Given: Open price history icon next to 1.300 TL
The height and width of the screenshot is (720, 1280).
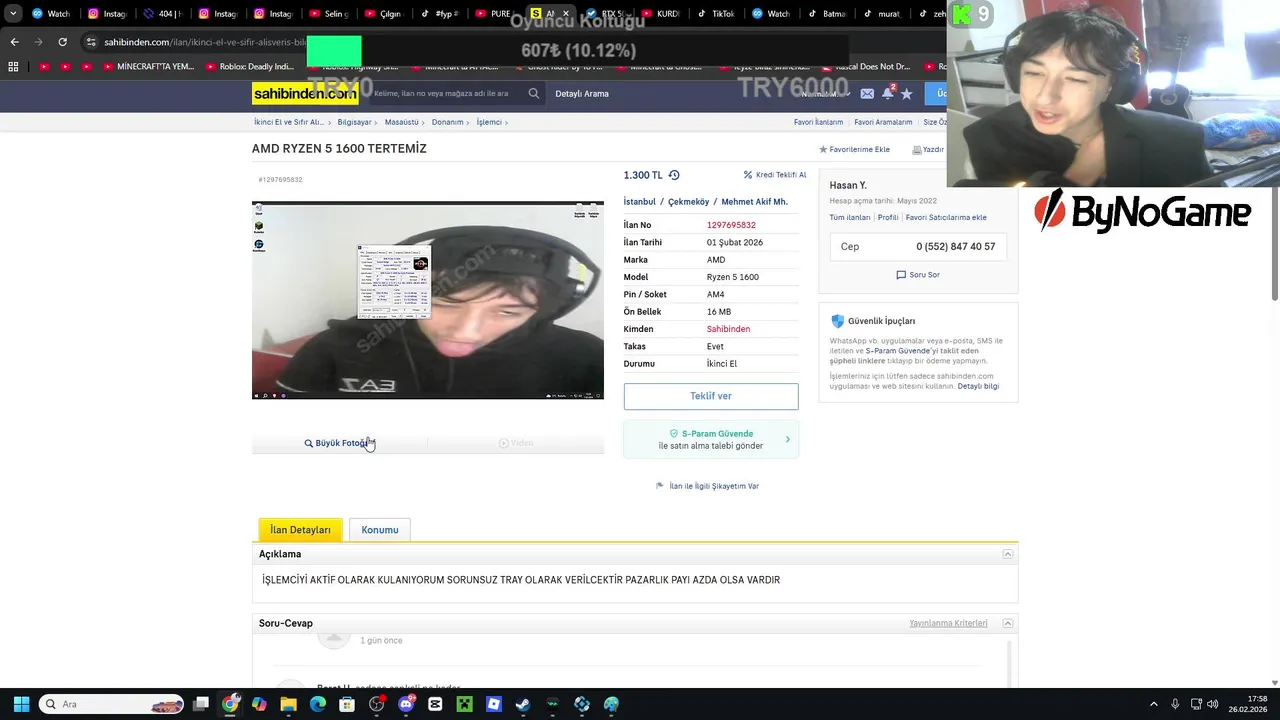Looking at the screenshot, I should click(674, 175).
